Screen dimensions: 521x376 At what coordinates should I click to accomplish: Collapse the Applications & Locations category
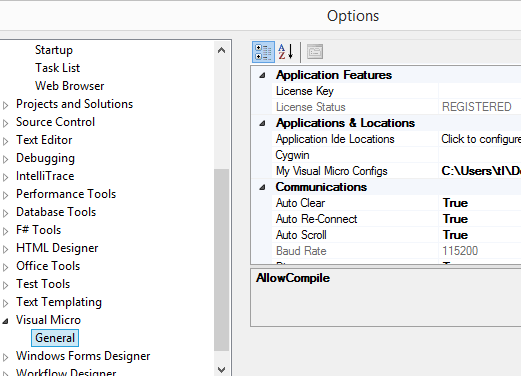262,123
